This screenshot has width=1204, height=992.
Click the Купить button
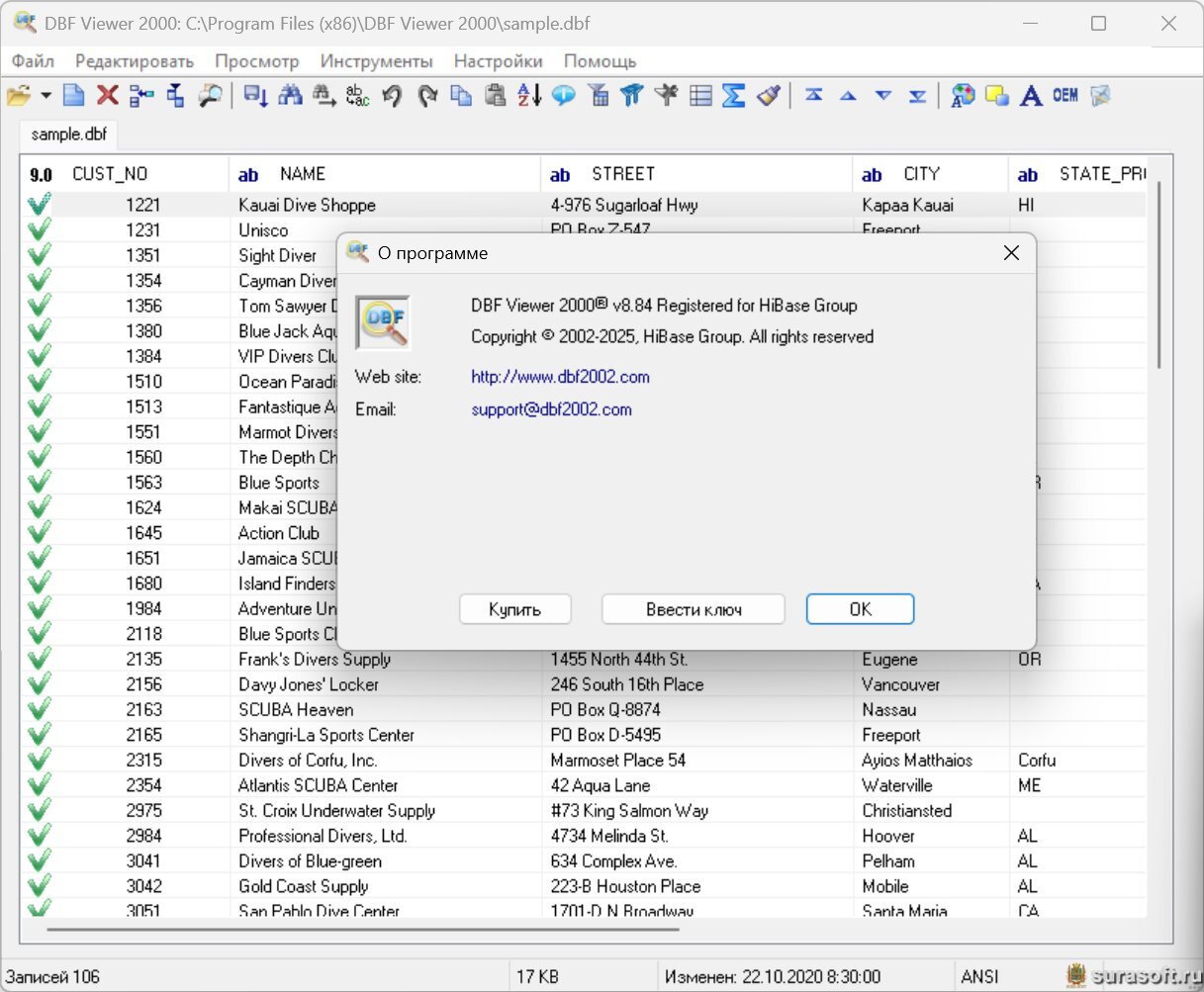pyautogui.click(x=514, y=609)
